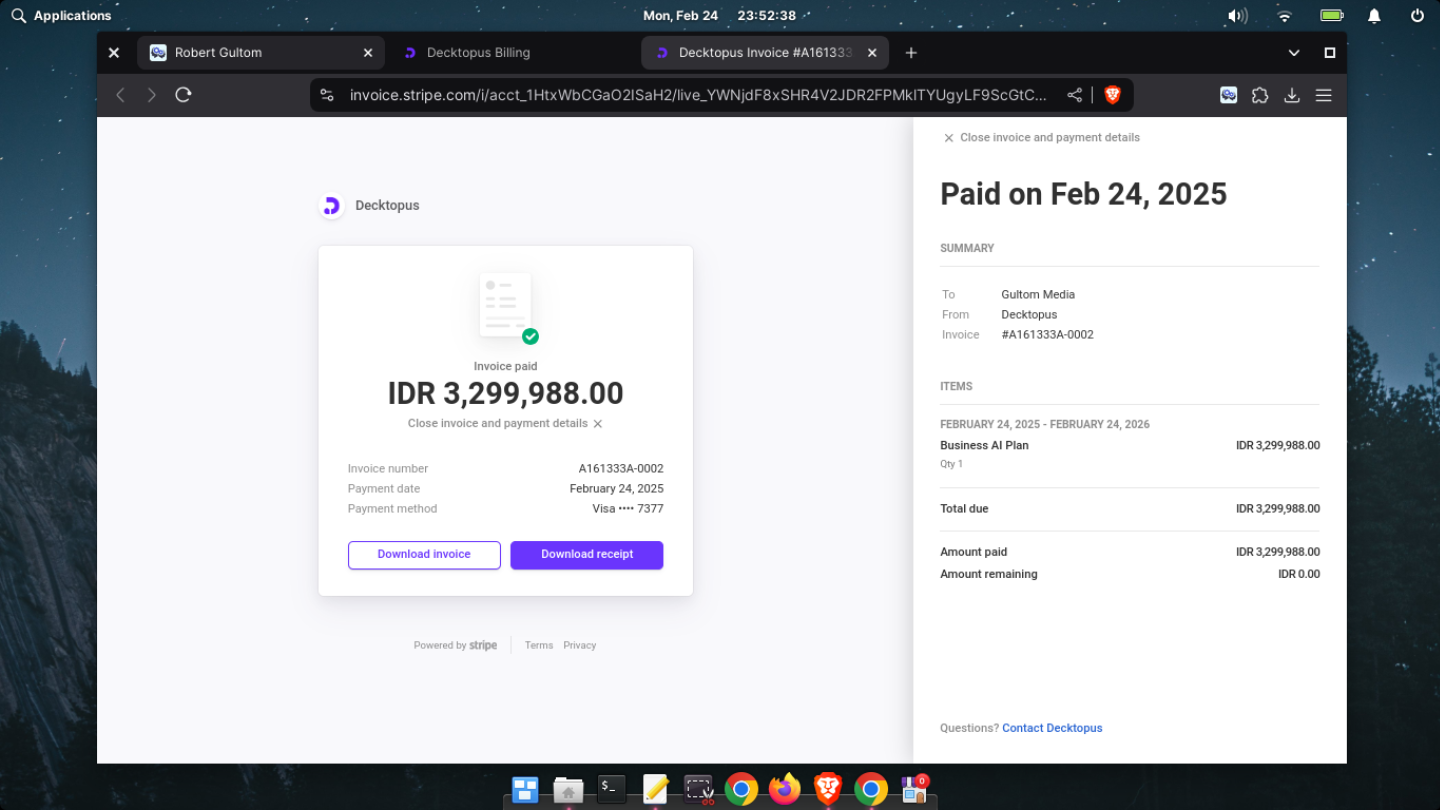Launch Firefox from the dock
Screen dimensions: 1440x810
click(785, 789)
